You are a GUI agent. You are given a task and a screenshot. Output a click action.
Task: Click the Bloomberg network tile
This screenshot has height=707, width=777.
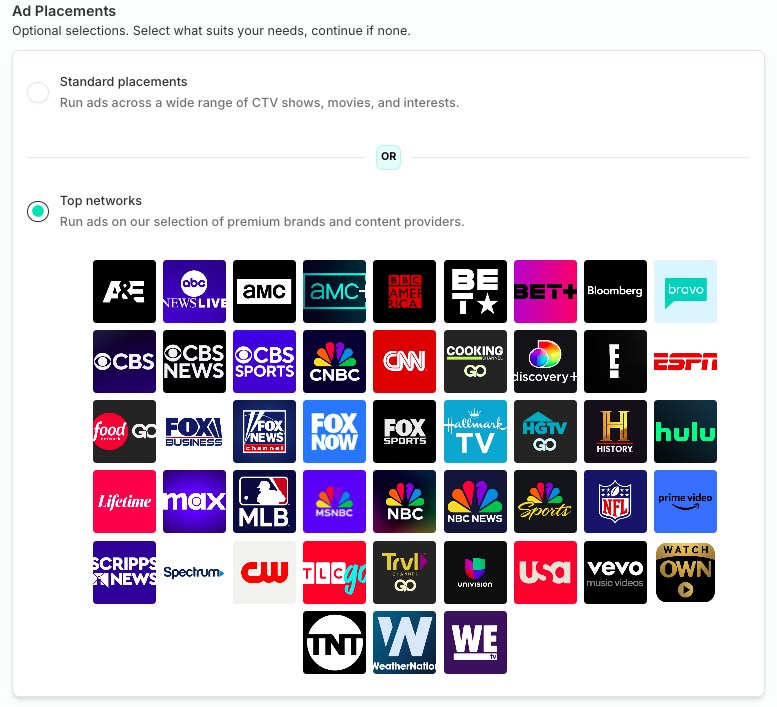tap(615, 291)
